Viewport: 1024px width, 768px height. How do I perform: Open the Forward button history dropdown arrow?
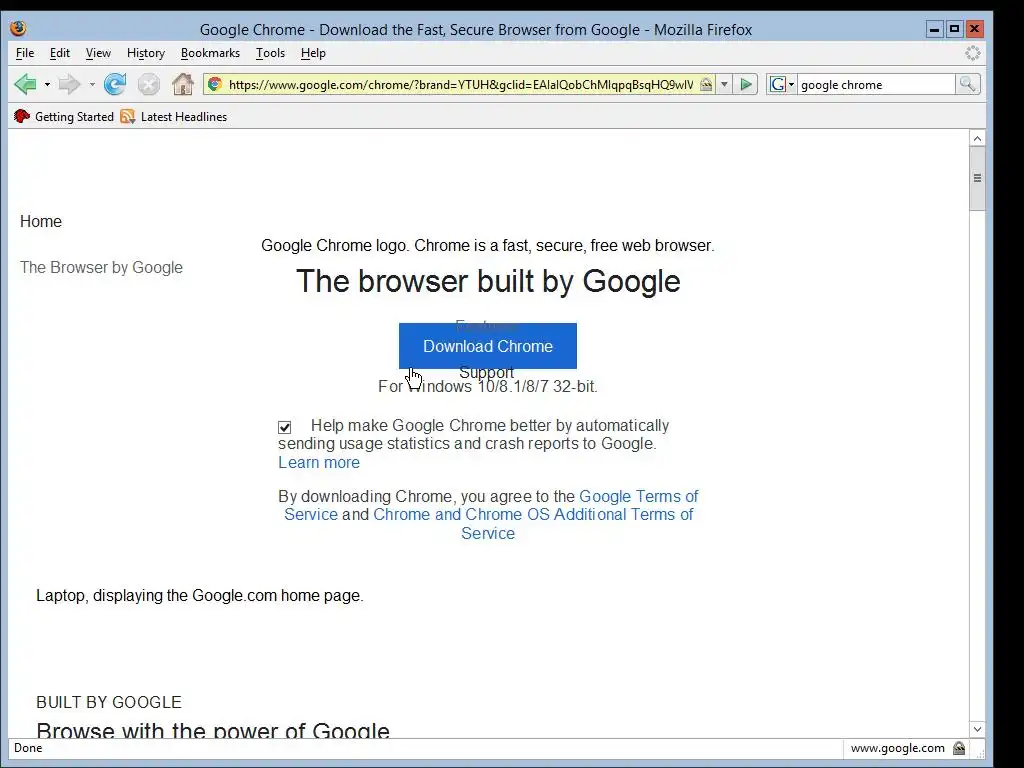click(x=92, y=84)
